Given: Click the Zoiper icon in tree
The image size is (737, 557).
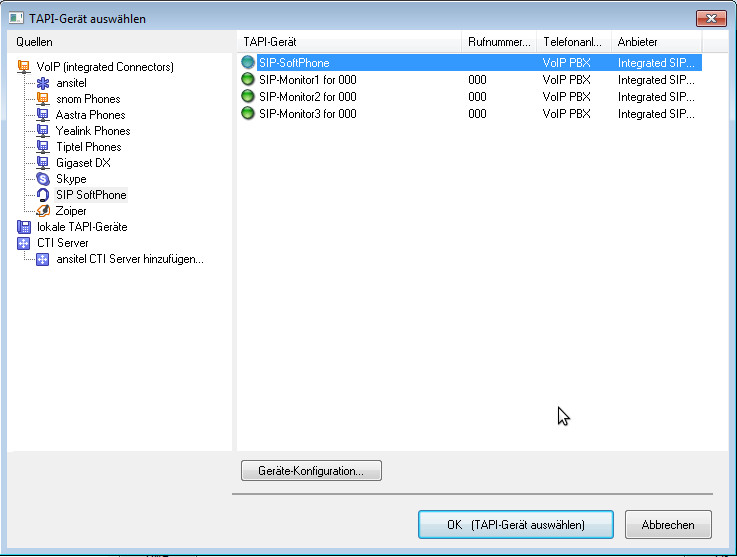Looking at the screenshot, I should (x=43, y=211).
